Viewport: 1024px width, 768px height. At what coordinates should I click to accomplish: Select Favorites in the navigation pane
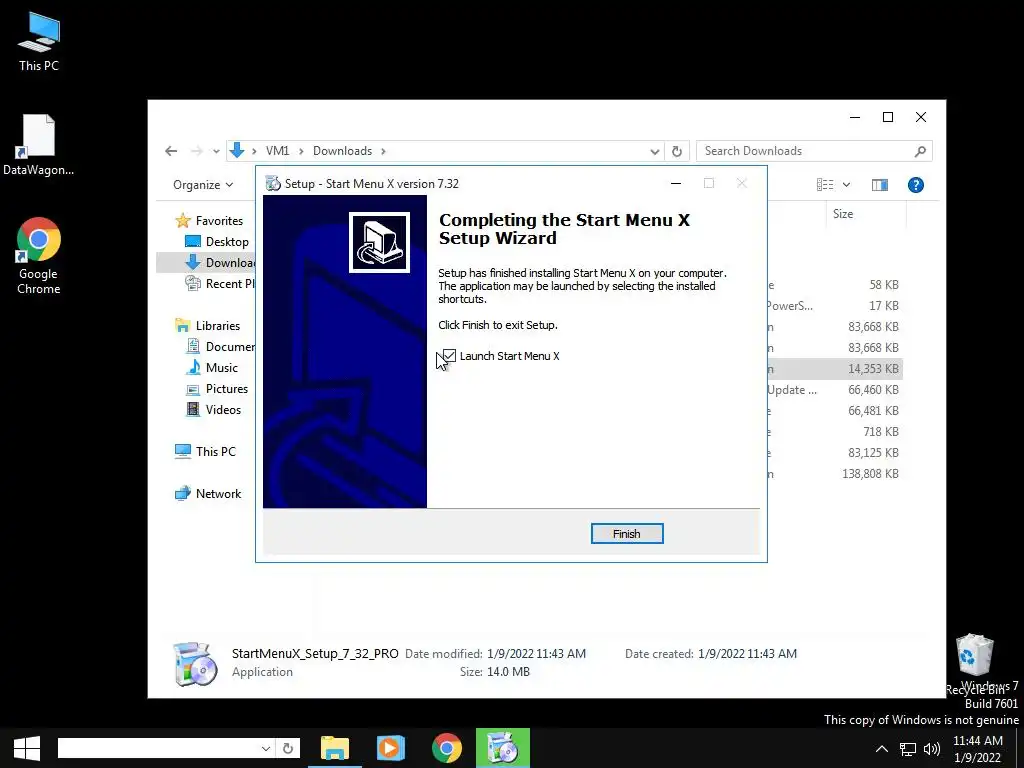click(209, 221)
